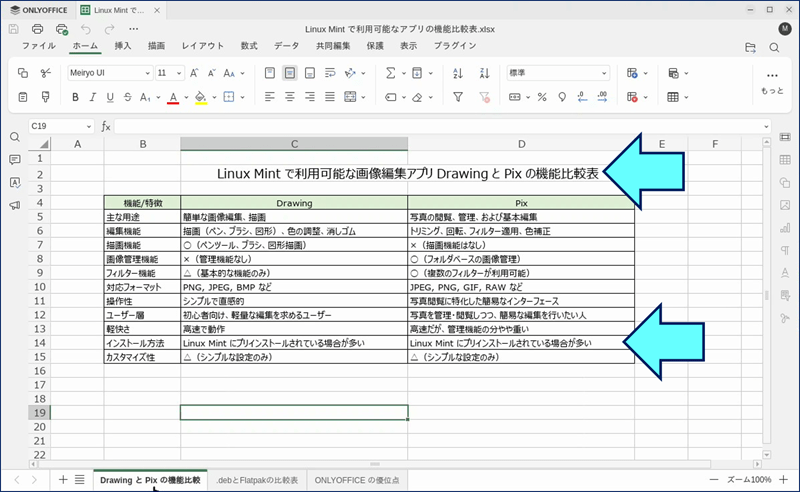Switch to the レイアウト tab
The image size is (800, 492).
pos(203,45)
